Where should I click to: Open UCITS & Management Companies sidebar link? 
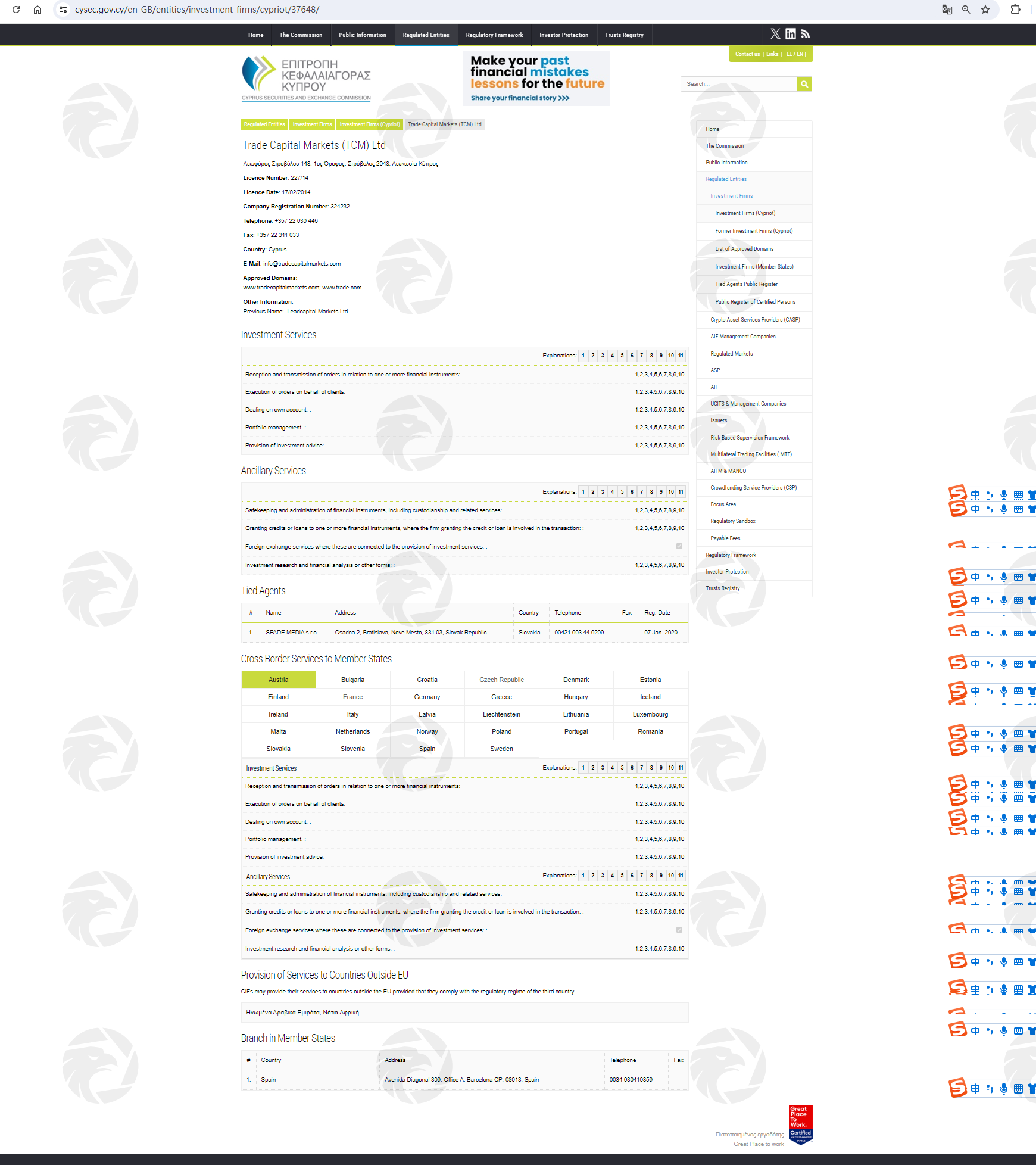(748, 404)
